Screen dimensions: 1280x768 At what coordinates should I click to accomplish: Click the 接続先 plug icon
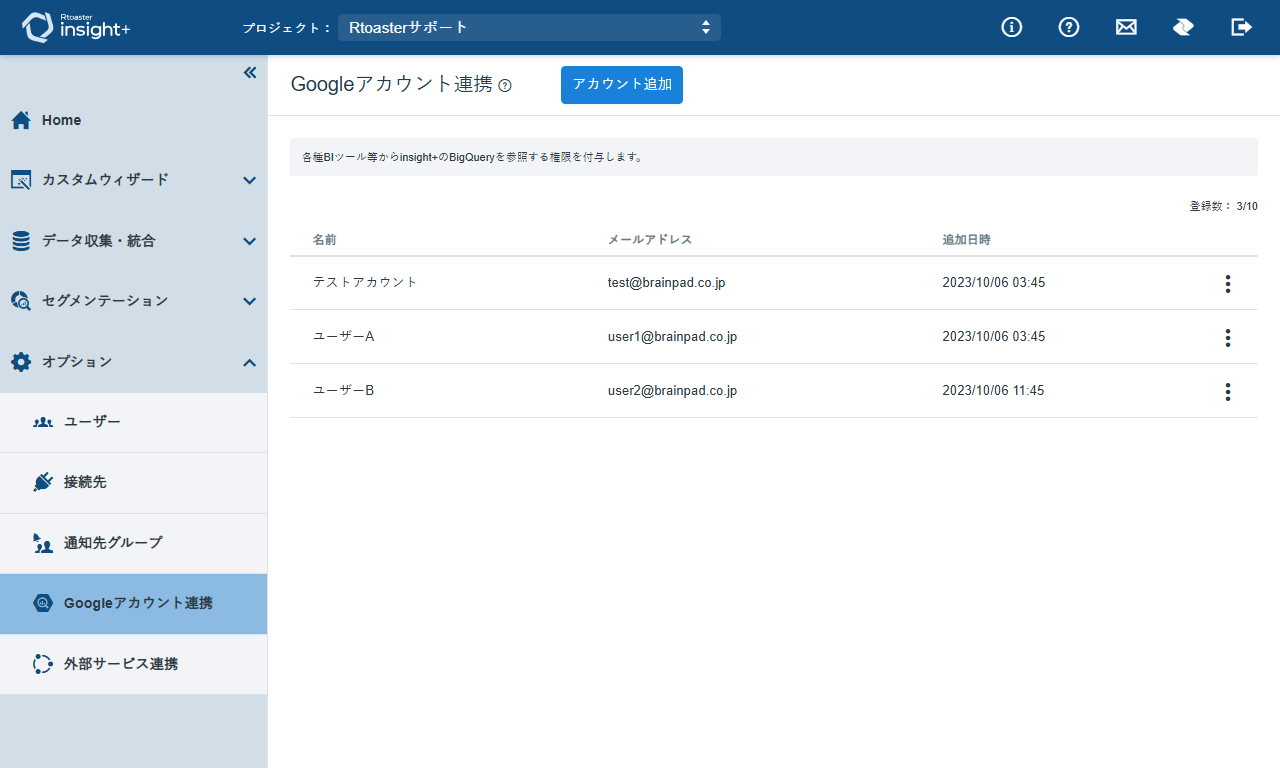coord(43,482)
